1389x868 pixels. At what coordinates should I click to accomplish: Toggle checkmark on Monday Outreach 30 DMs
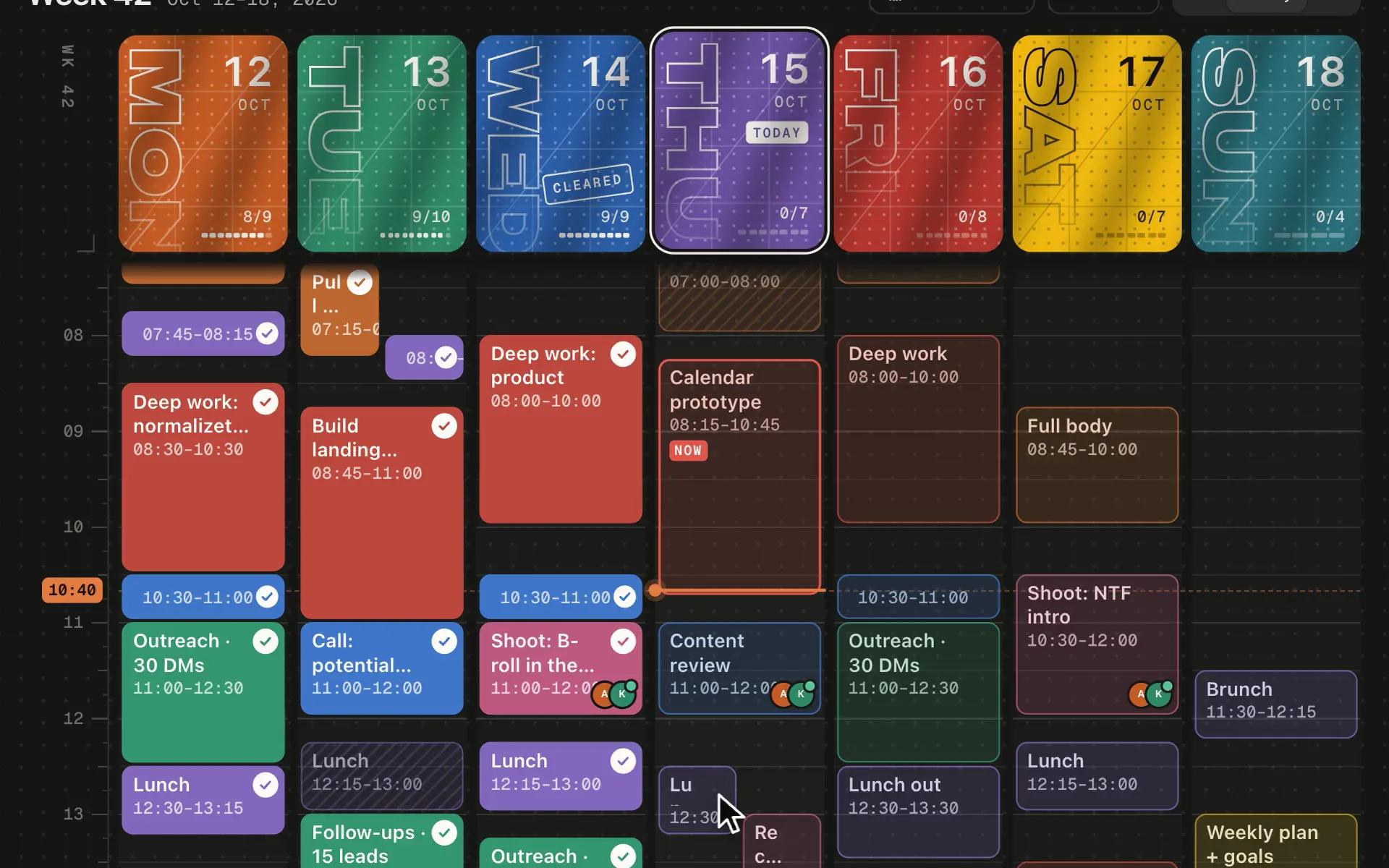[x=266, y=641]
